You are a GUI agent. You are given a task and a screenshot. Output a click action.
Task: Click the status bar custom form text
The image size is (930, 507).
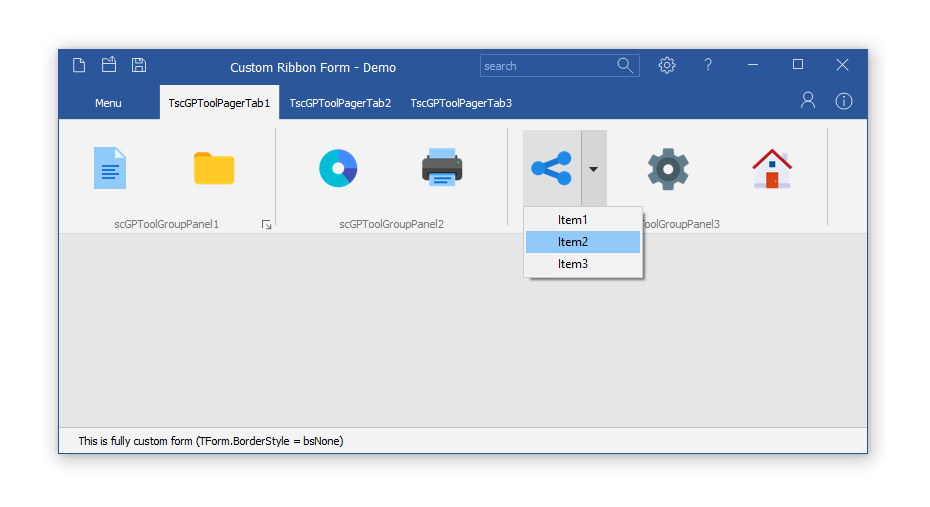point(211,441)
